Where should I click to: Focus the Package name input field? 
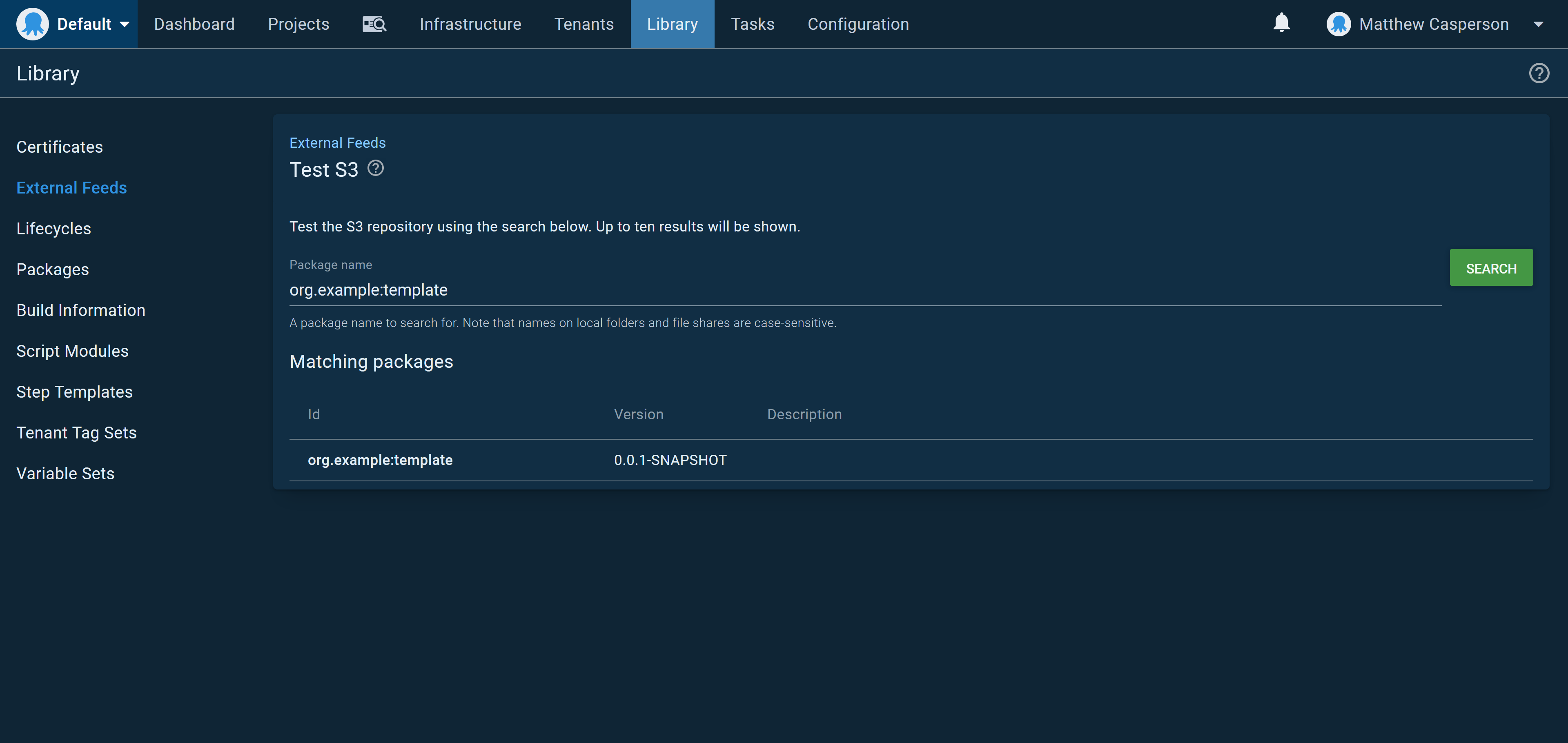864,290
